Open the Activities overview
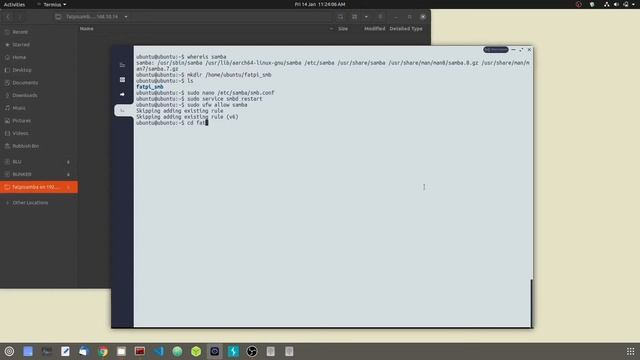This screenshot has width=640, height=360. pos(14,4)
